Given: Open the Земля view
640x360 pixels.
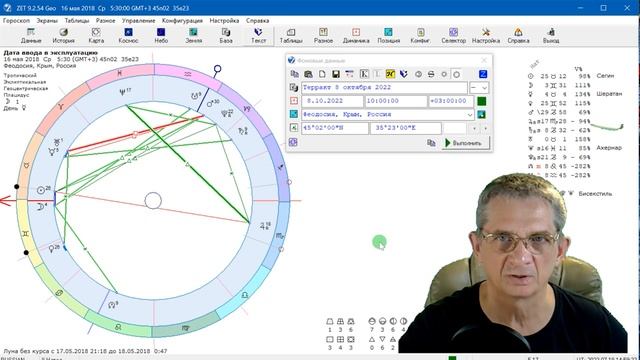Looking at the screenshot, I should coord(193,36).
